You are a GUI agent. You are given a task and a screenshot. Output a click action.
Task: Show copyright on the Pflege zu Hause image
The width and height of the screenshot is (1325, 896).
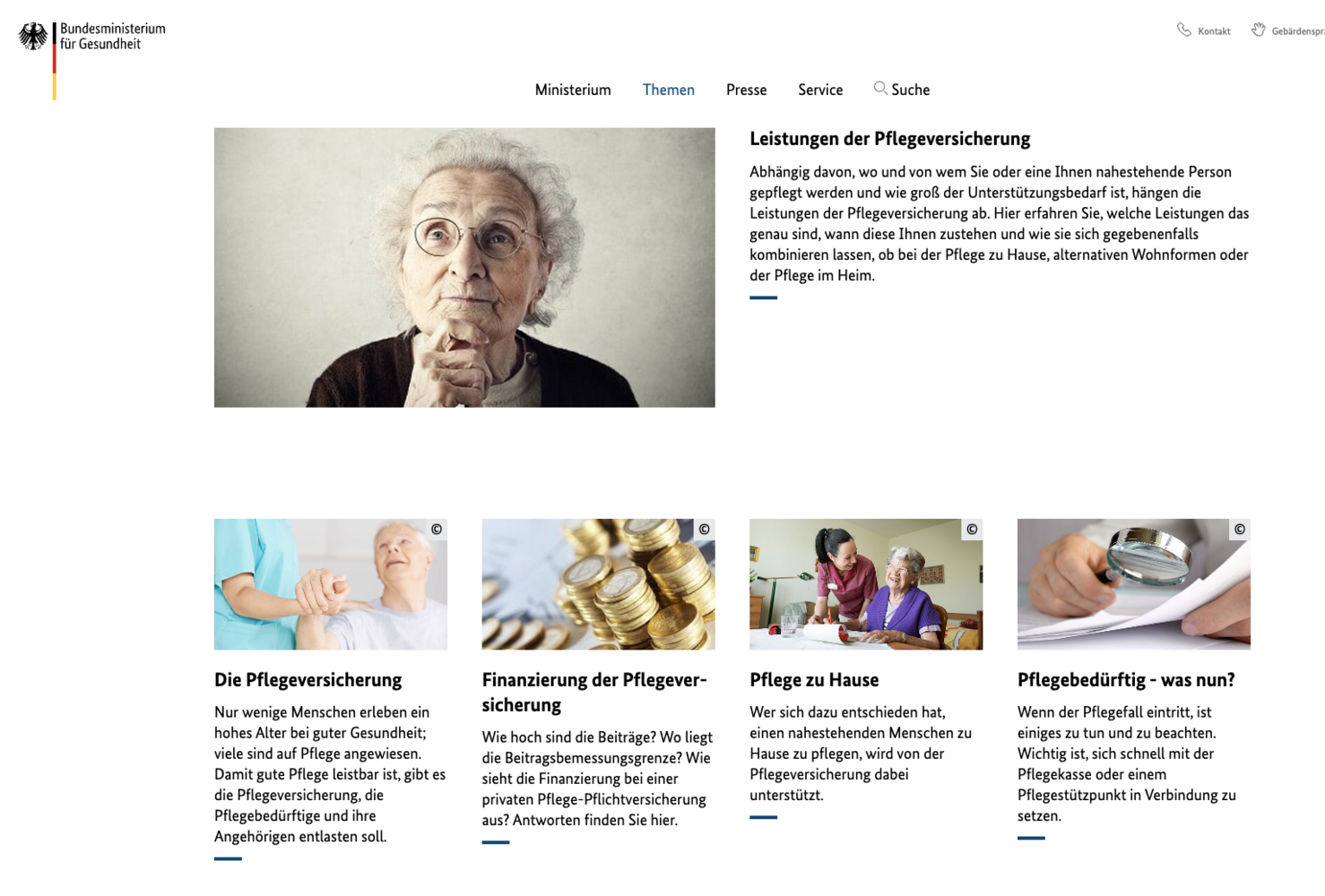972,530
